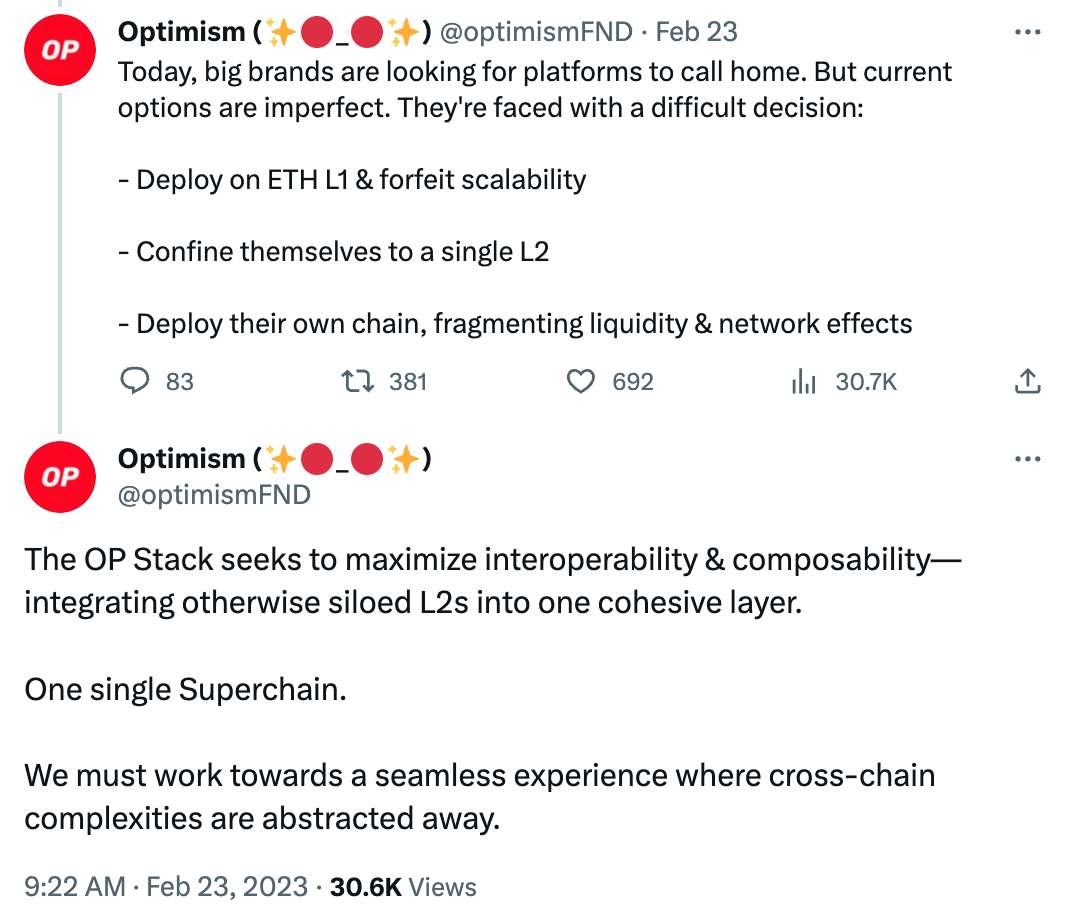Screen dimensions: 1068x916
Task: Click the 692 likes count
Action: (x=632, y=381)
